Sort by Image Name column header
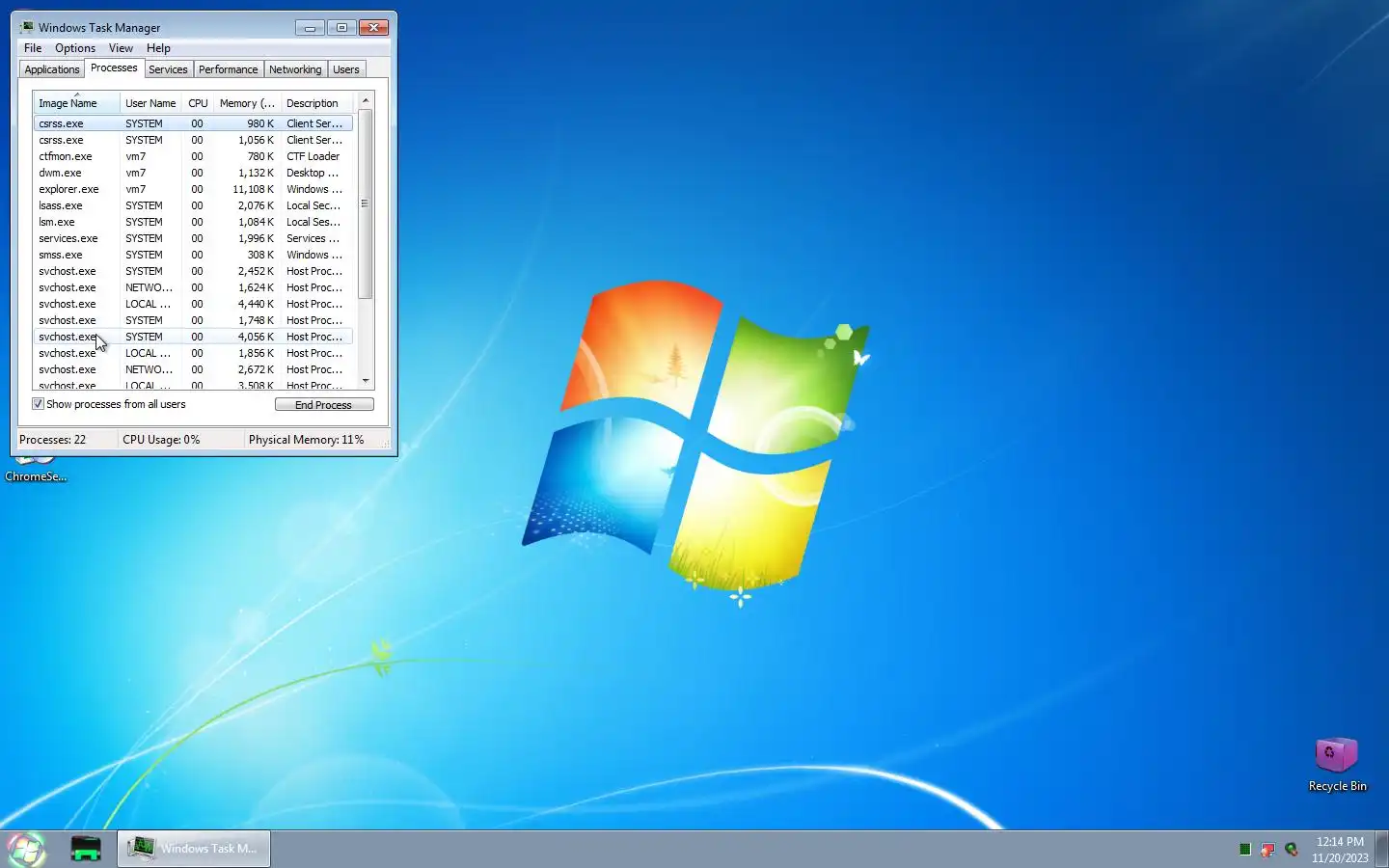Viewport: 1389px width, 868px height. [x=76, y=103]
